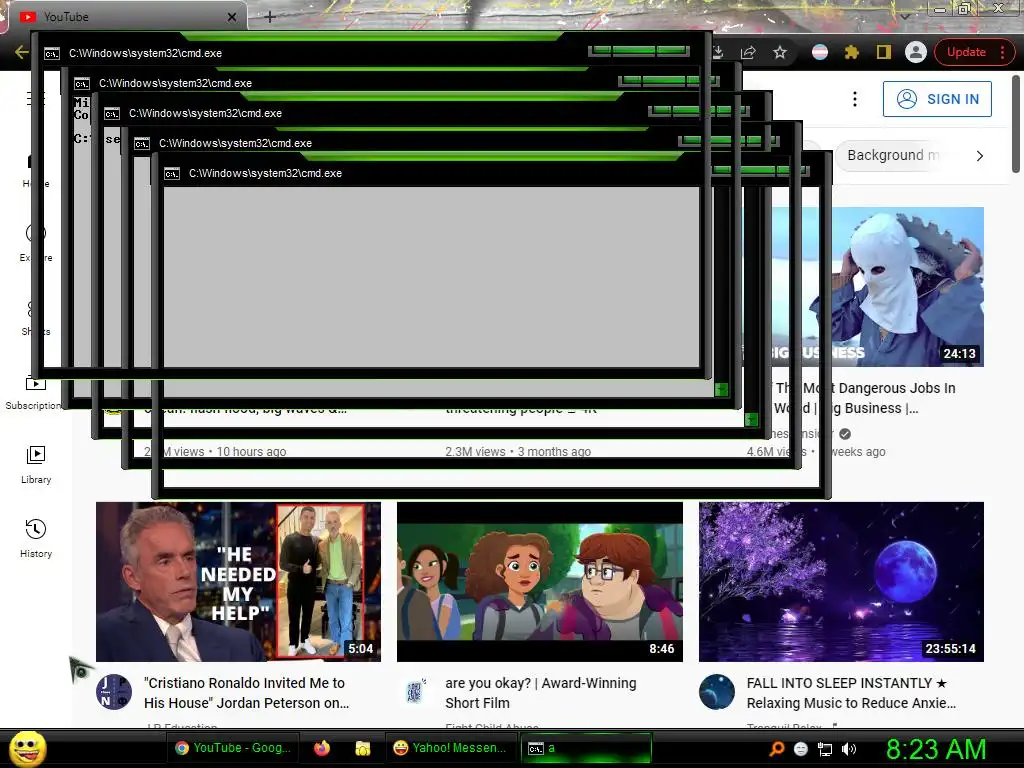Click the share page icon in the address bar
The image size is (1024, 768).
point(748,52)
